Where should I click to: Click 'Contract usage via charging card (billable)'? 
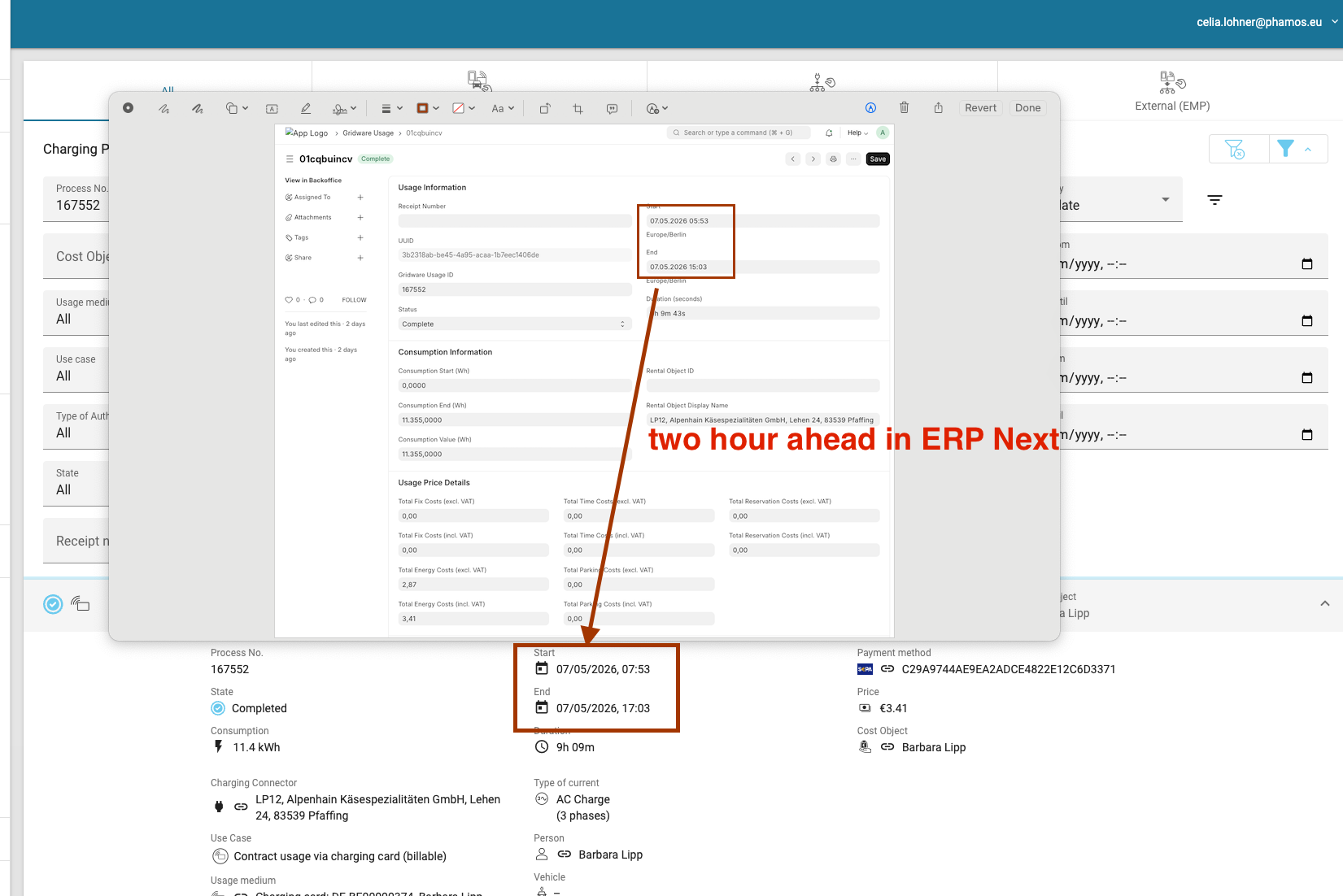(x=340, y=856)
